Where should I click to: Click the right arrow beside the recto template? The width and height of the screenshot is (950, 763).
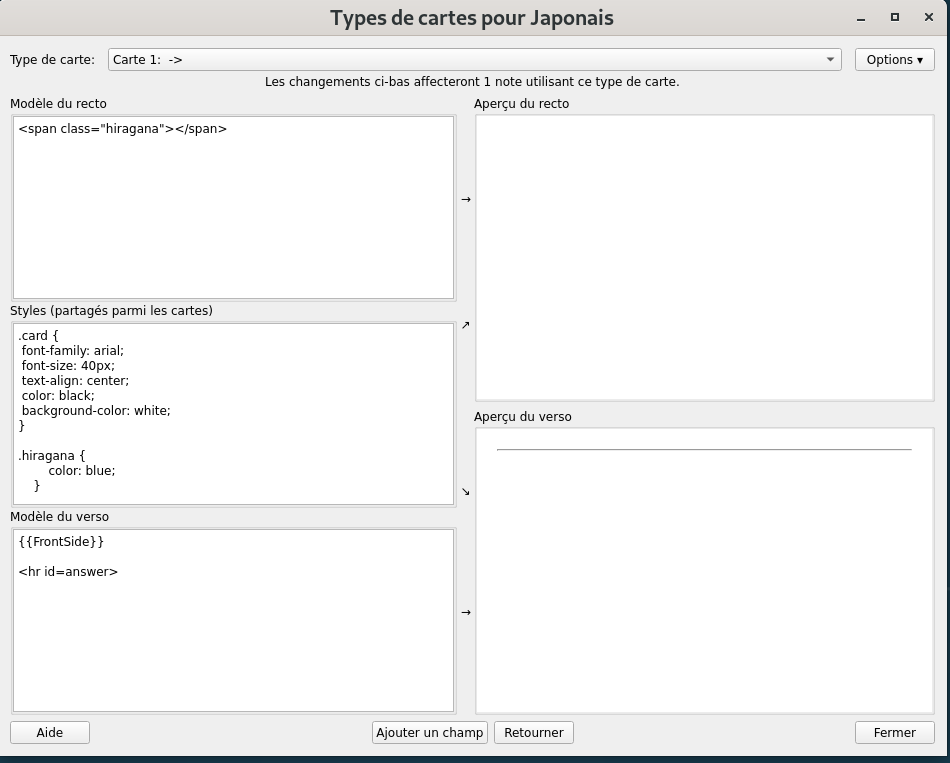[465, 200]
